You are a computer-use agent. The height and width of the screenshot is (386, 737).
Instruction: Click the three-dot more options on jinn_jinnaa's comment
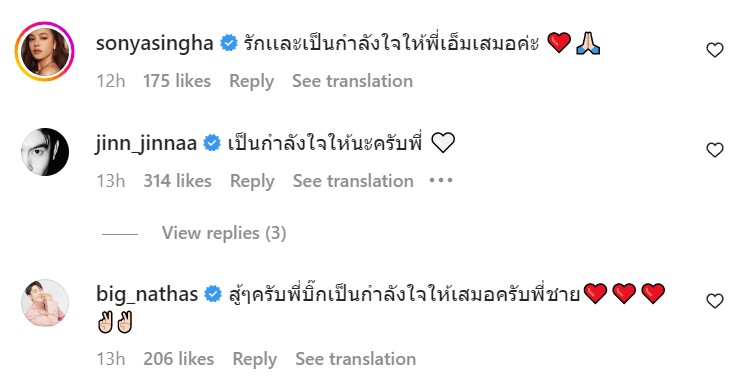tap(441, 180)
